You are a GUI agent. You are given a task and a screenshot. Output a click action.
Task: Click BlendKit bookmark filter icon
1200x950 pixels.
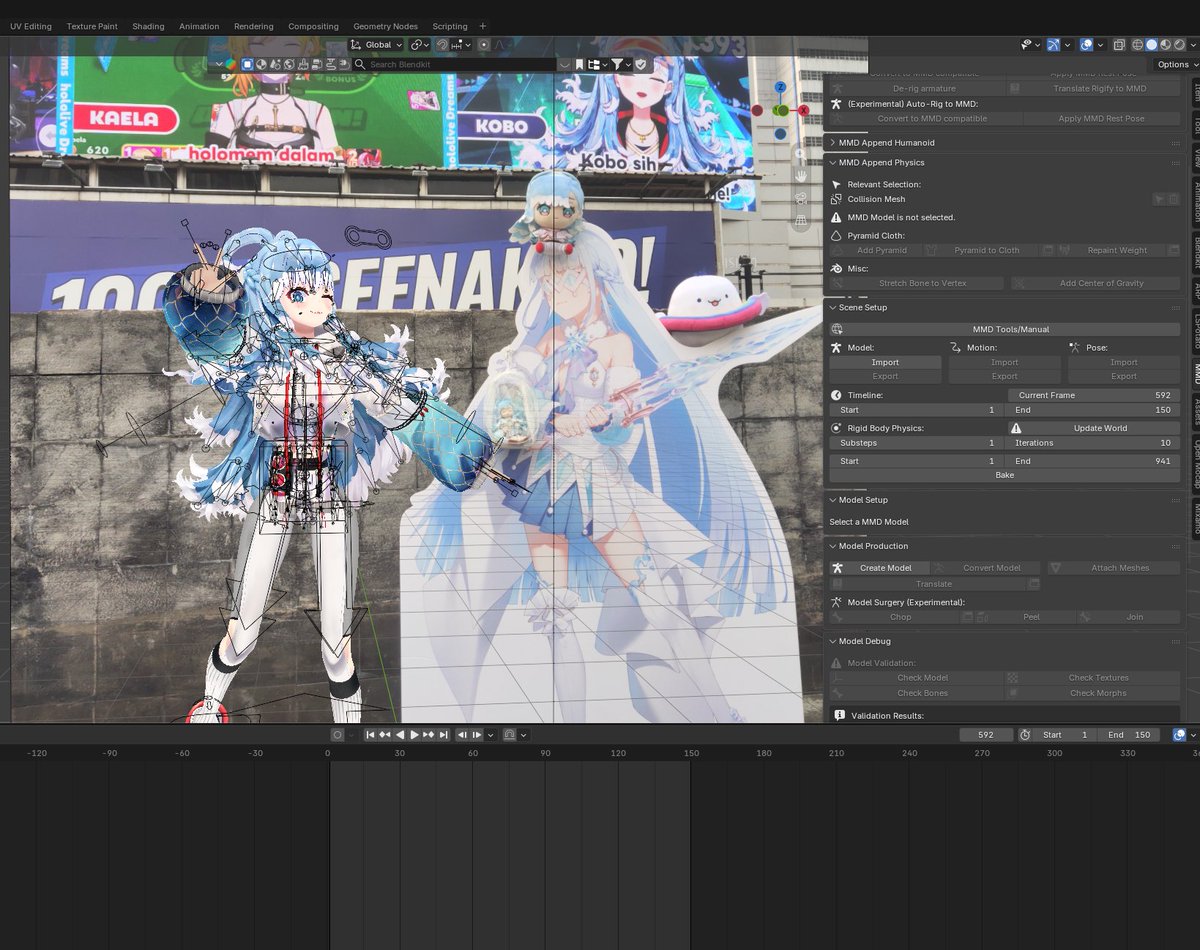(x=579, y=64)
